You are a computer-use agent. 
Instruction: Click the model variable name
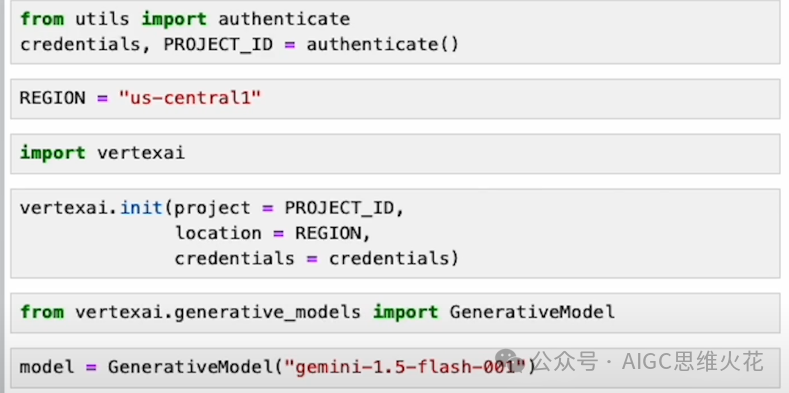tap(47, 367)
